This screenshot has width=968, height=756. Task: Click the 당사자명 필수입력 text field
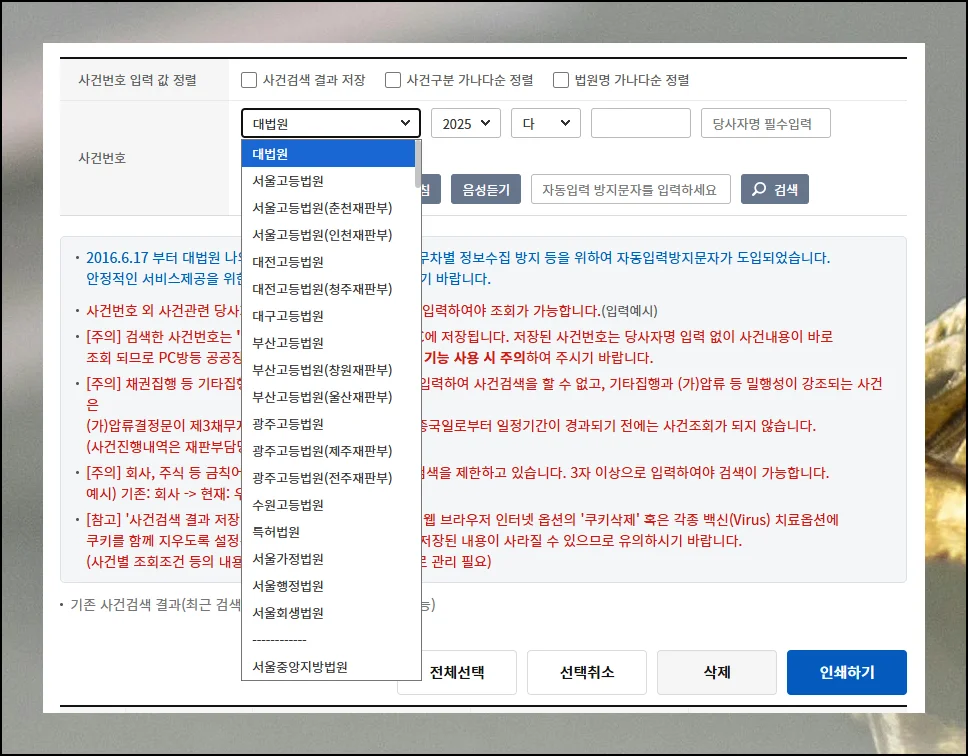(765, 124)
